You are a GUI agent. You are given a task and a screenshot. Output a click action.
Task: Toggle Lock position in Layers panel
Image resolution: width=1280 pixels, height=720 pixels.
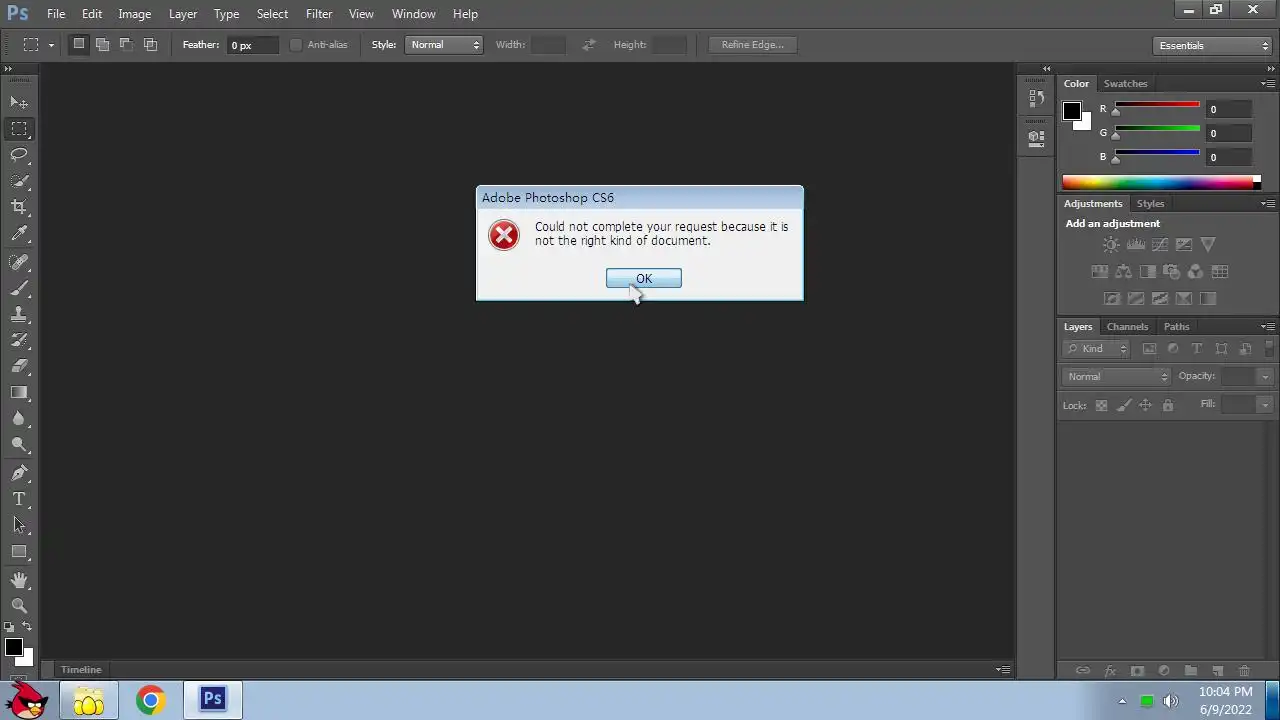click(x=1145, y=405)
